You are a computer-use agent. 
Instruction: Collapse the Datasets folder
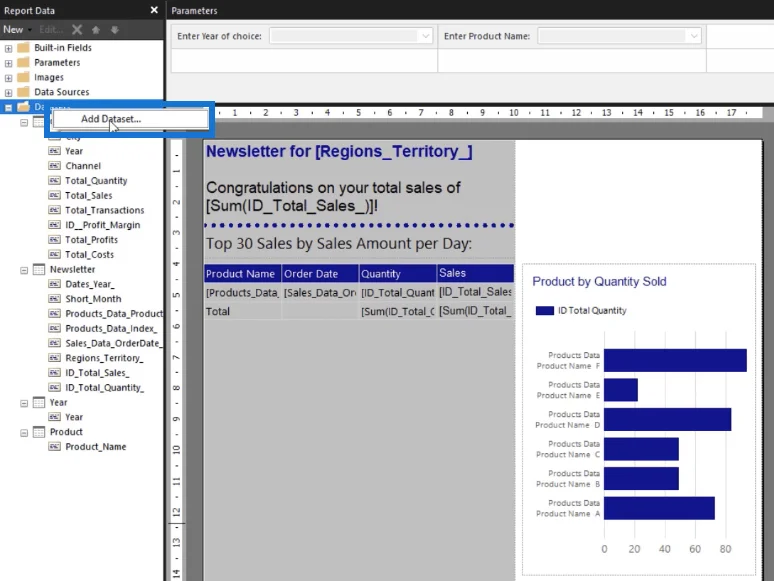click(8, 108)
